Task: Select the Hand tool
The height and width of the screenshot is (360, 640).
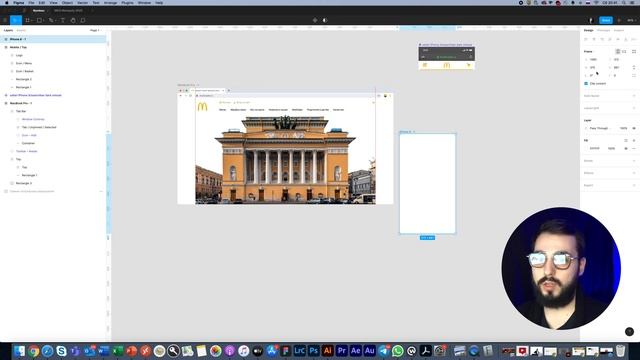Action: tap(73, 20)
